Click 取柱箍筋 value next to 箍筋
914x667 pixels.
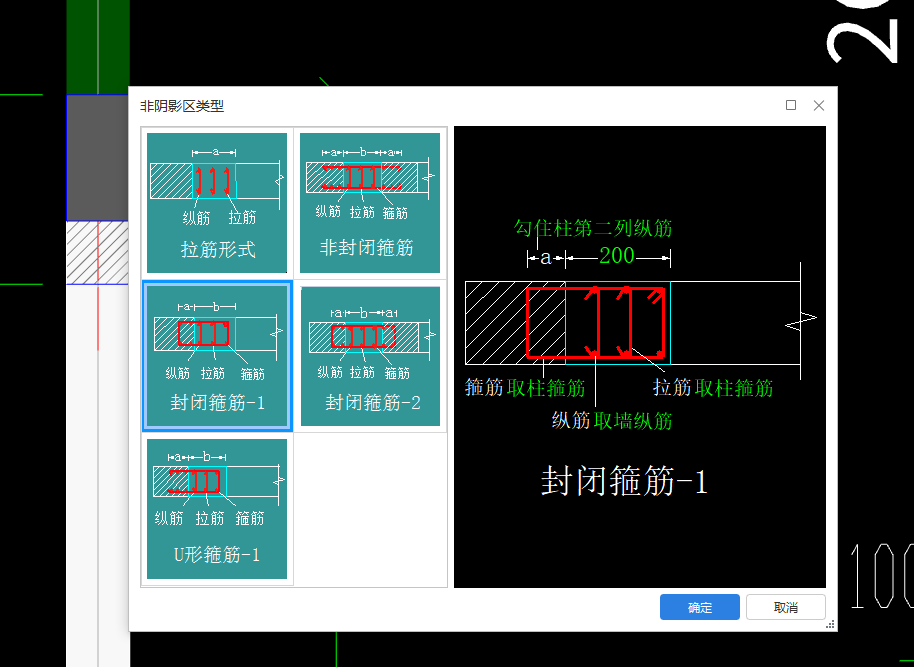[x=546, y=388]
